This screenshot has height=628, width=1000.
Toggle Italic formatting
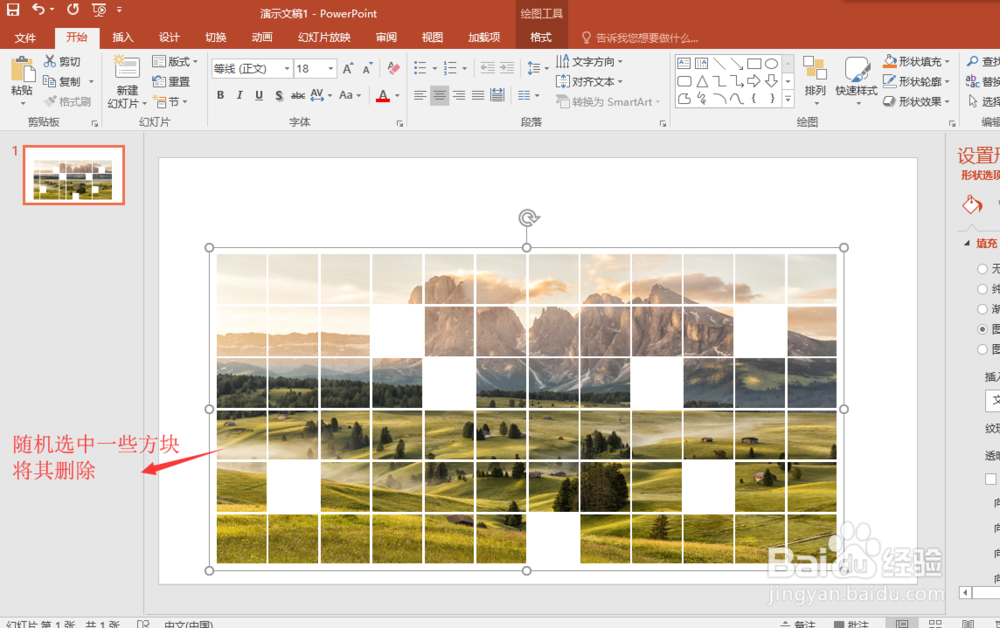[x=240, y=95]
